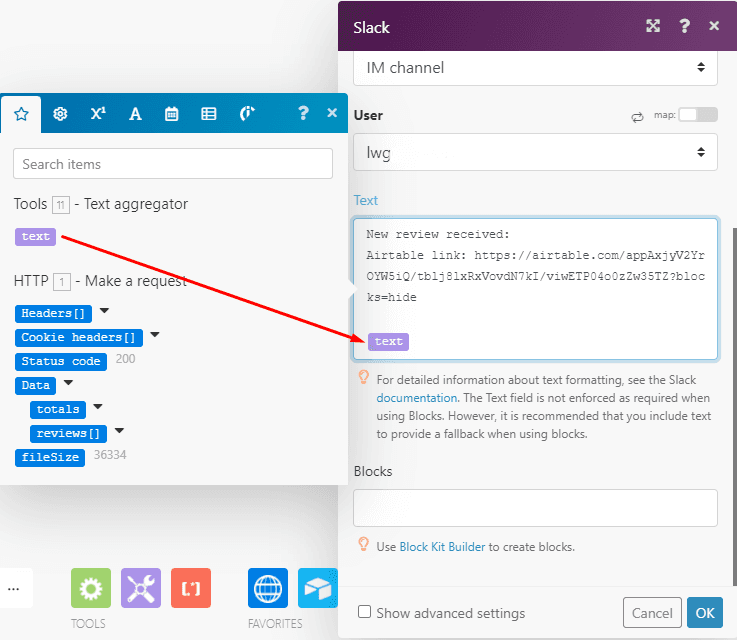Open the Slack documentation link

pyautogui.click(x=414, y=397)
